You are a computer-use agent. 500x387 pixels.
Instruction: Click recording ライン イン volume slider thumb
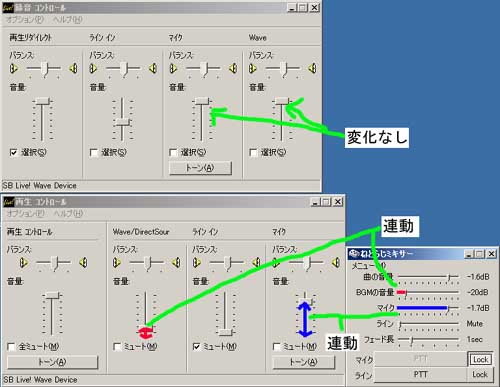[x=122, y=123]
